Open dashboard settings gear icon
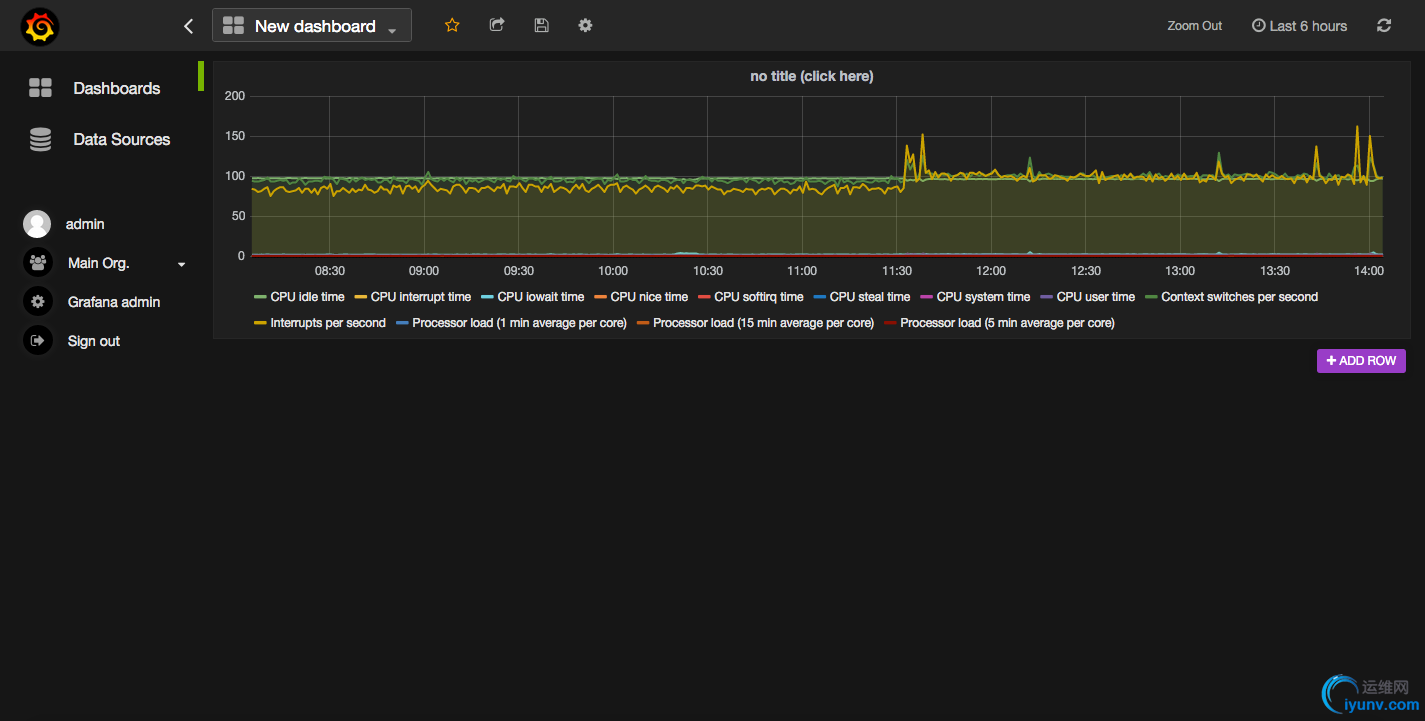This screenshot has width=1425, height=721. (585, 25)
